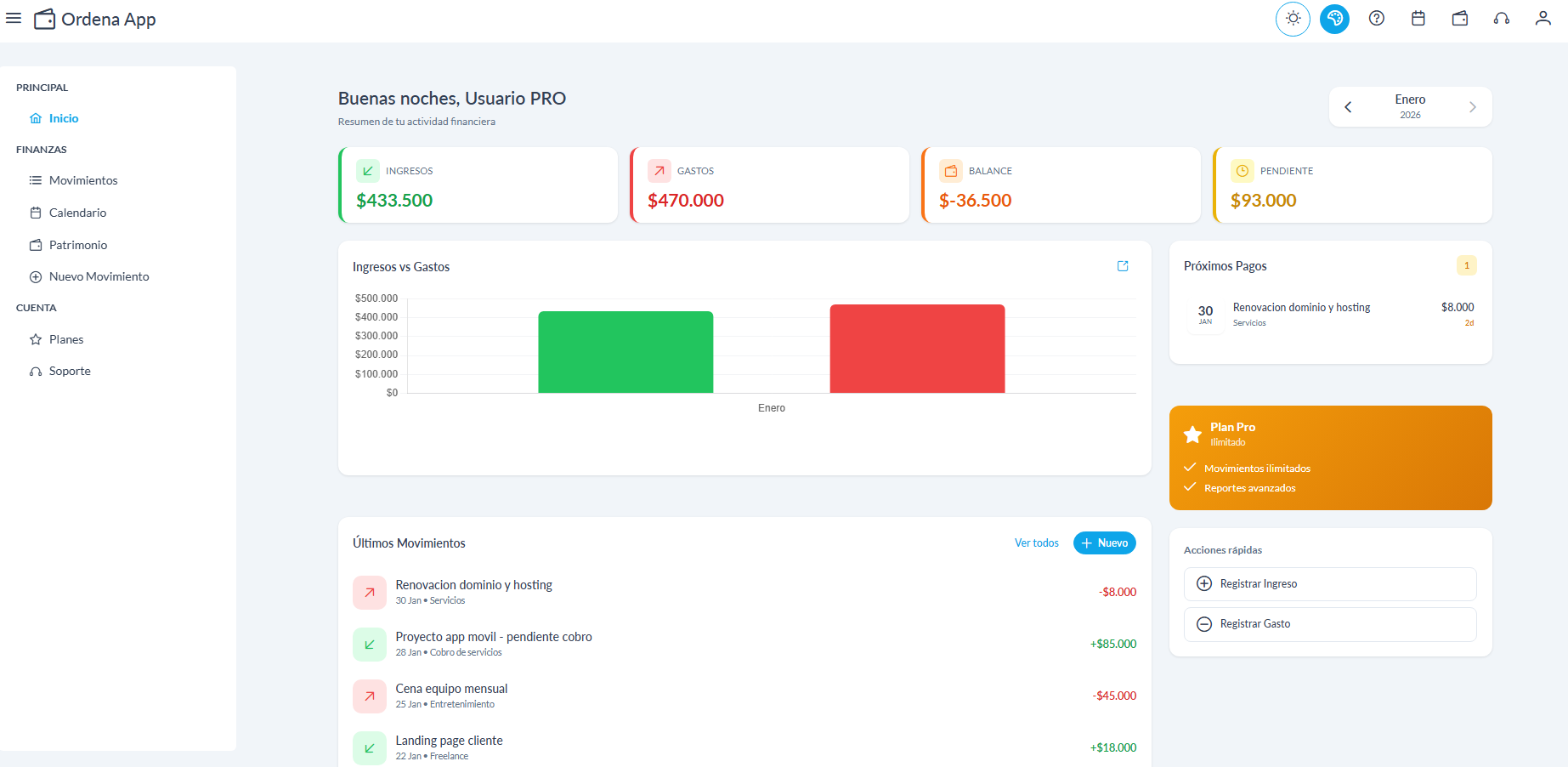Click the green Ingresos bar in the chart
The width and height of the screenshot is (1568, 767).
tap(626, 351)
